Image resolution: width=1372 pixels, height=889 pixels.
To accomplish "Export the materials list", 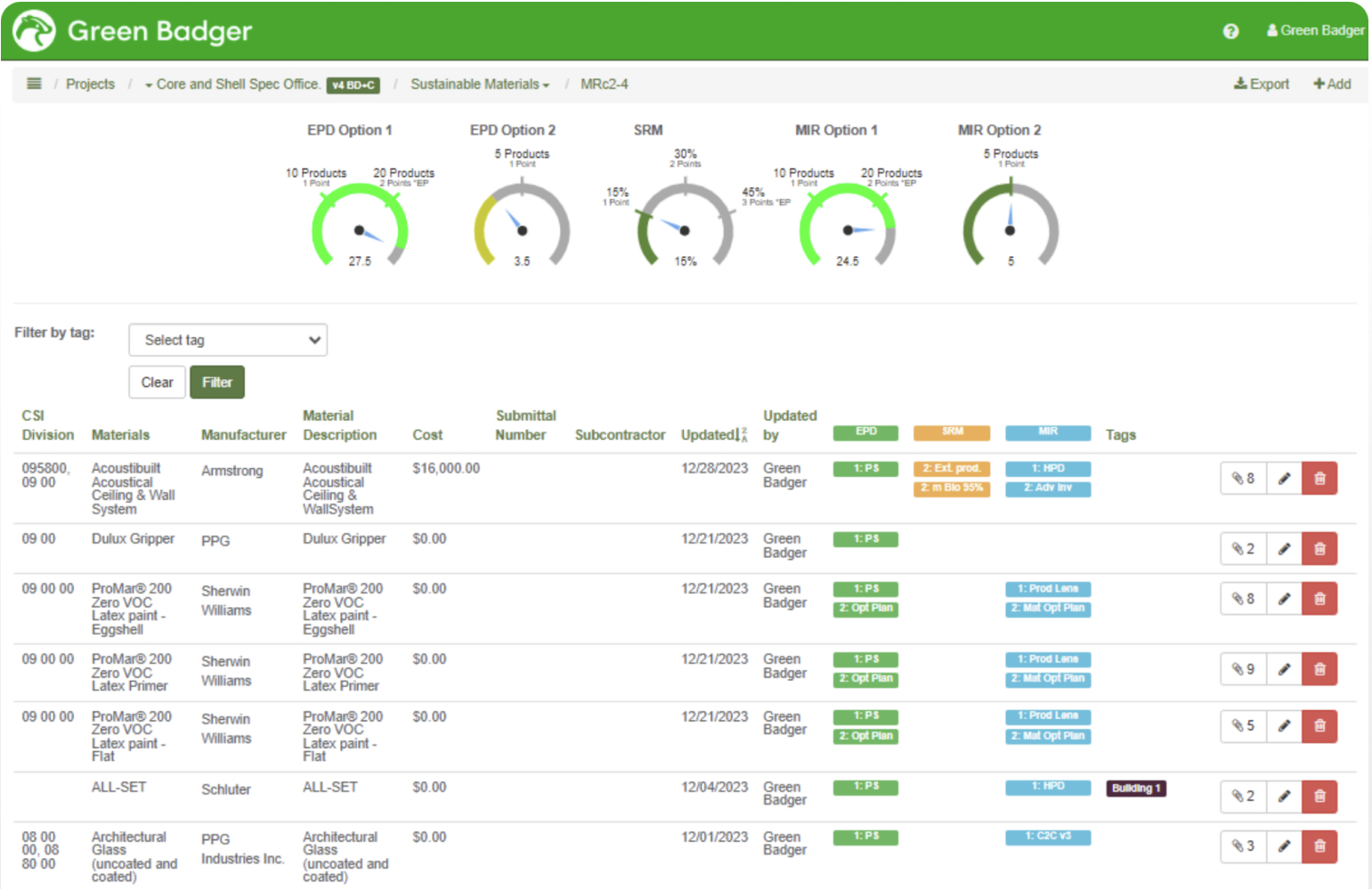I will (x=1261, y=84).
